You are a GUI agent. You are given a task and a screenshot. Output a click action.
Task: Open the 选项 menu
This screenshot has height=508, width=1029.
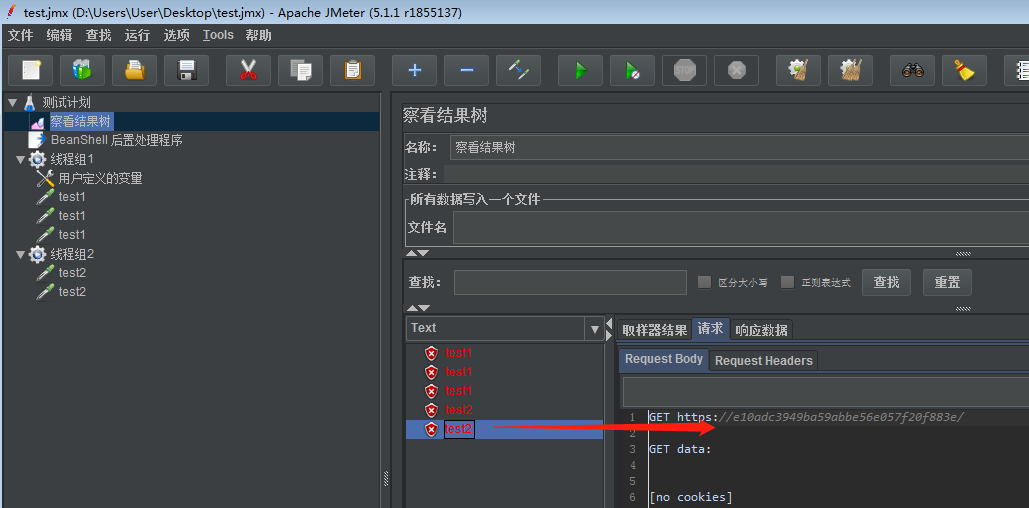click(177, 35)
